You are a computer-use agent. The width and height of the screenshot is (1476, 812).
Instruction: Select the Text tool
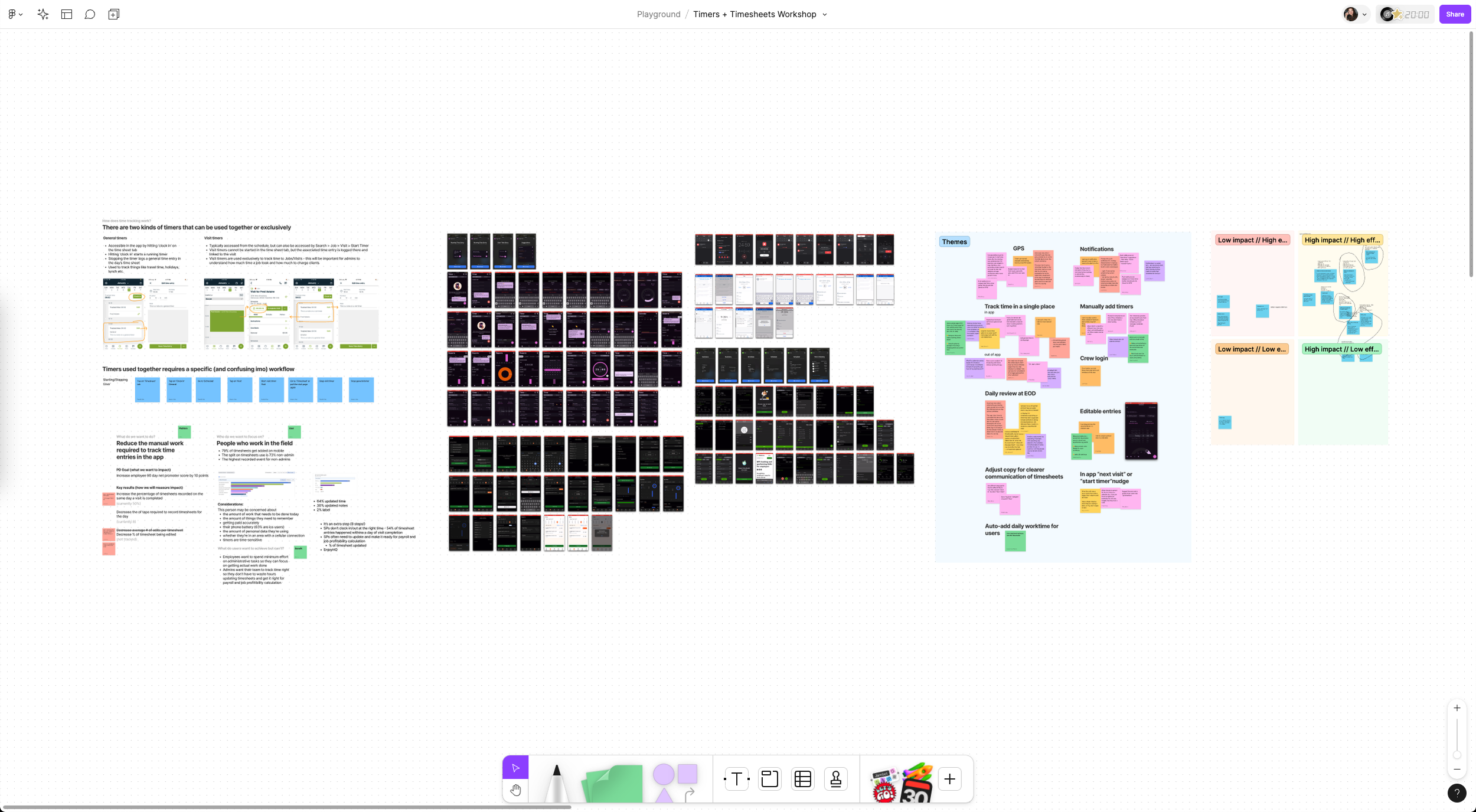coord(736,779)
